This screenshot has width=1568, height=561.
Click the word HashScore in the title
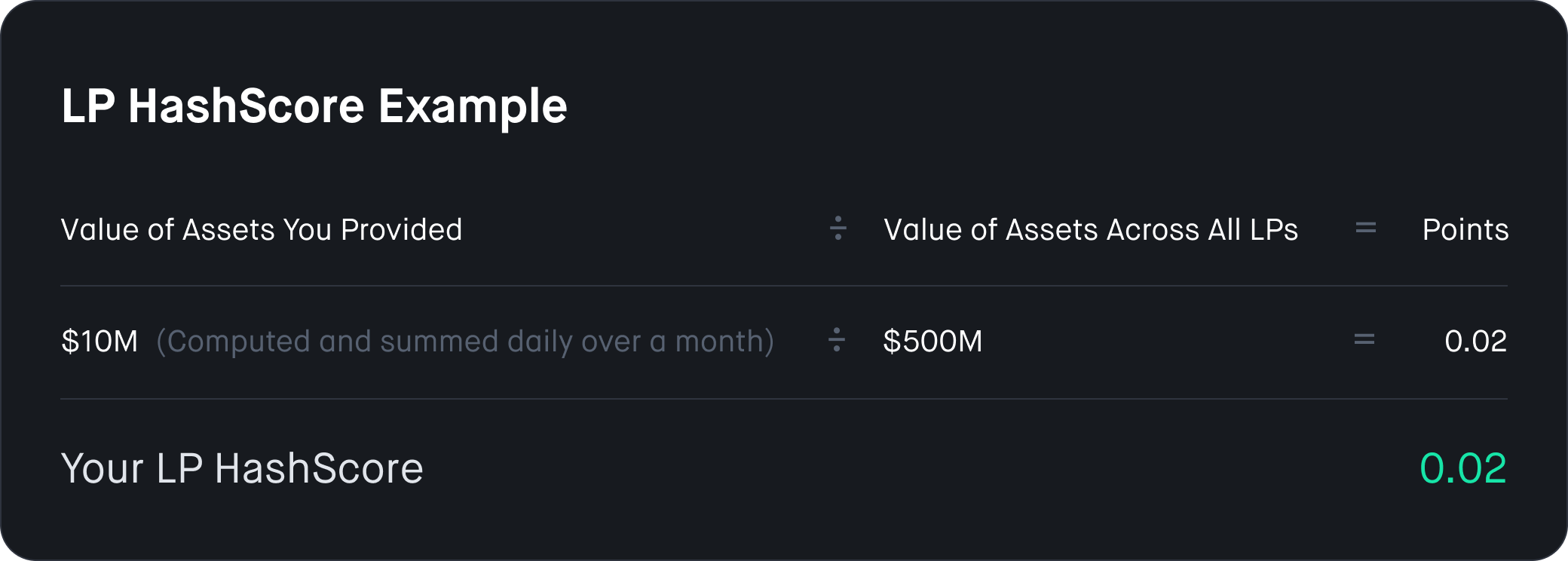[247, 106]
